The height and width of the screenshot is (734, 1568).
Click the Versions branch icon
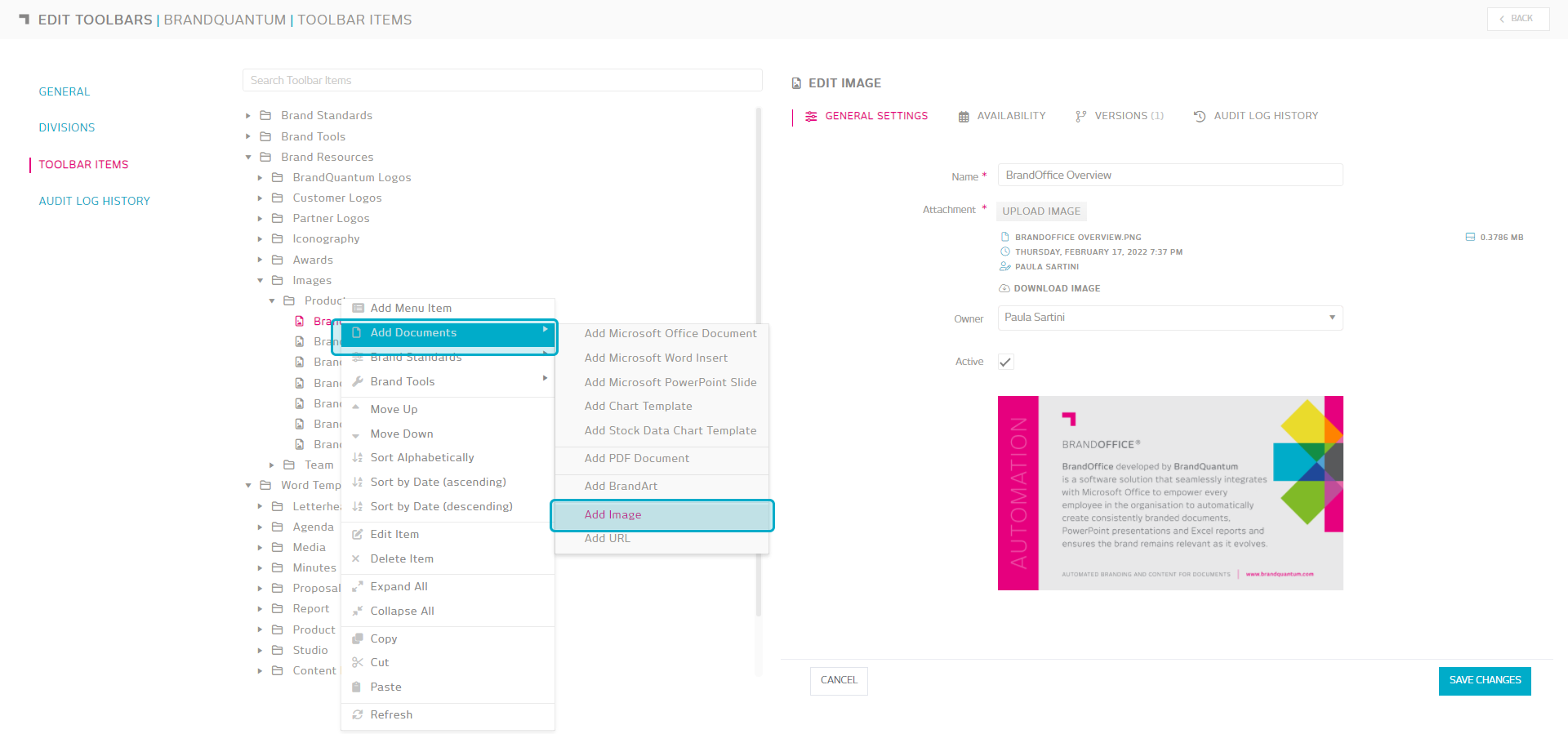click(1081, 117)
